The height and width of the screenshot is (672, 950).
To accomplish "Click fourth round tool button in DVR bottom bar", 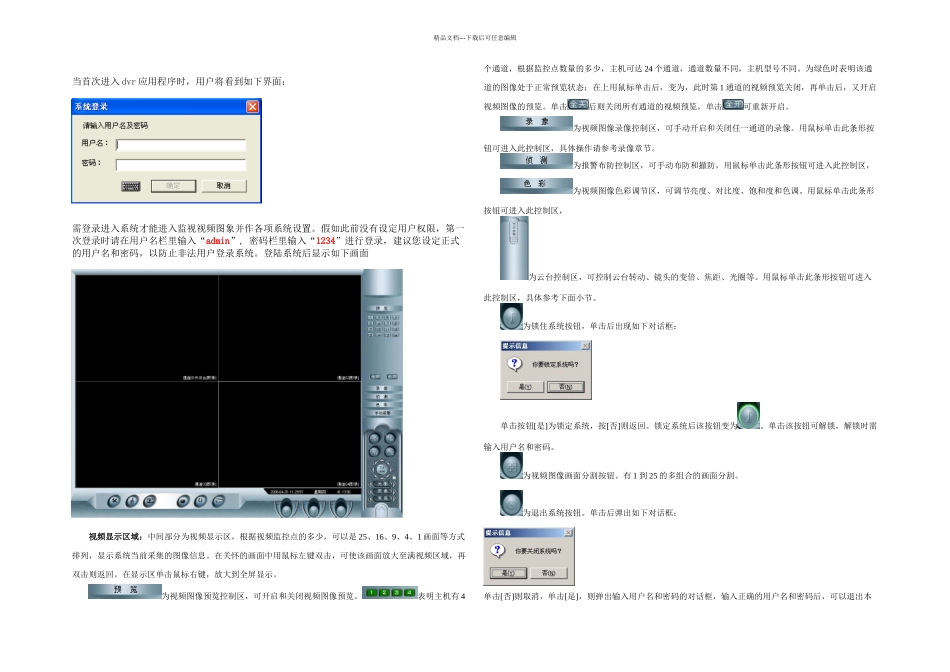I will pos(183,501).
